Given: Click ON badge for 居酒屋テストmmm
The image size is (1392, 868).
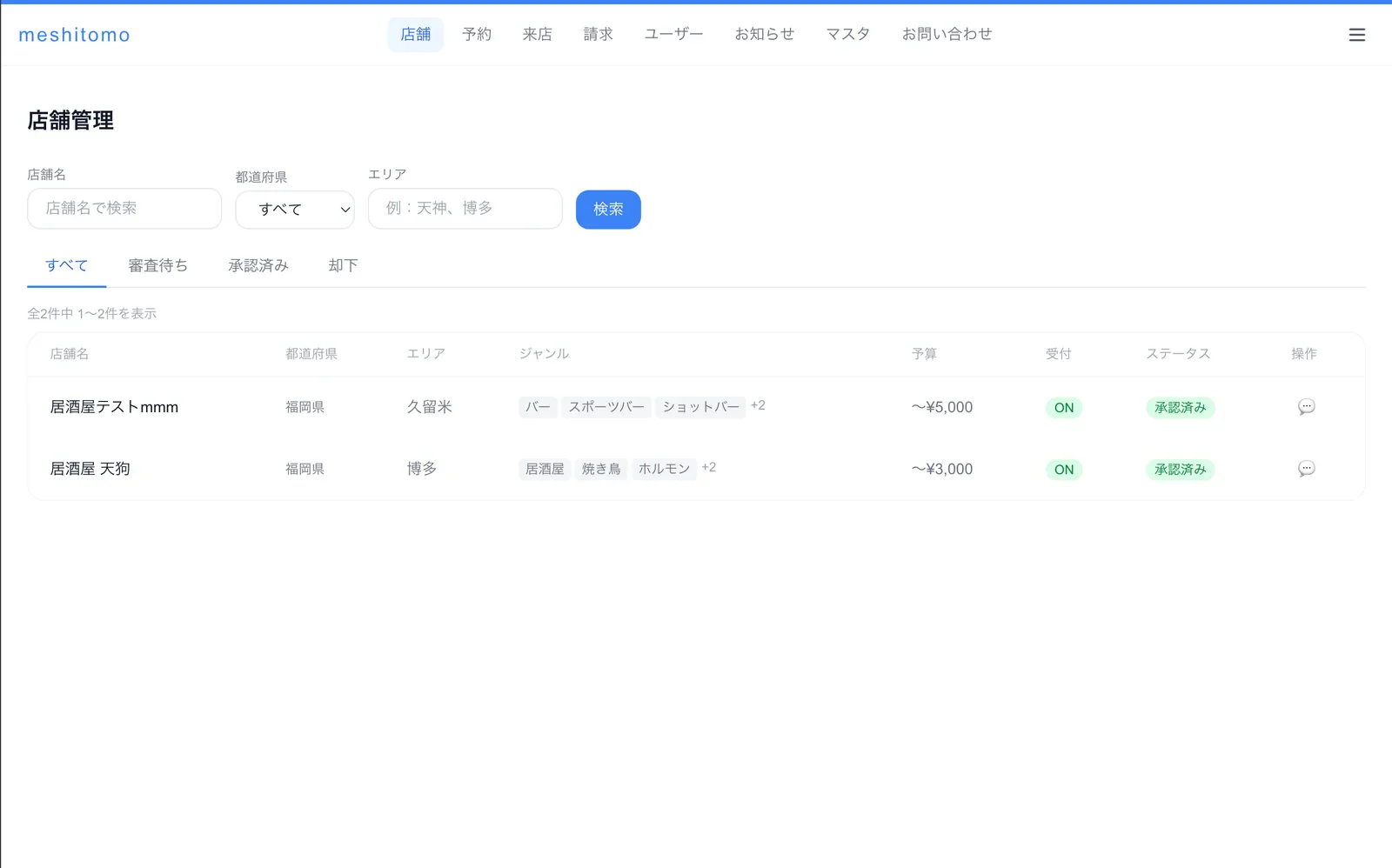Looking at the screenshot, I should (x=1064, y=408).
